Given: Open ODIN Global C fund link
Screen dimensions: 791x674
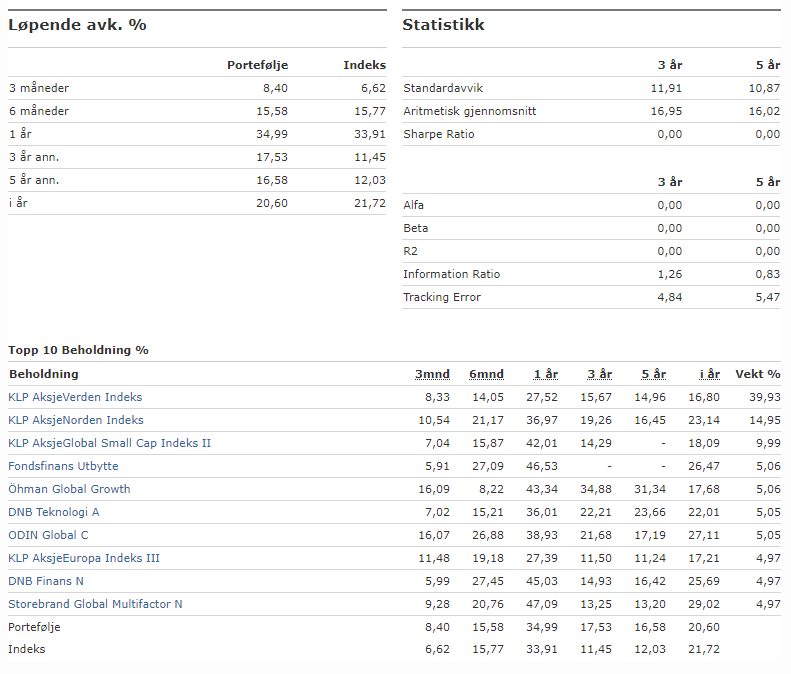Looking at the screenshot, I should [48, 535].
